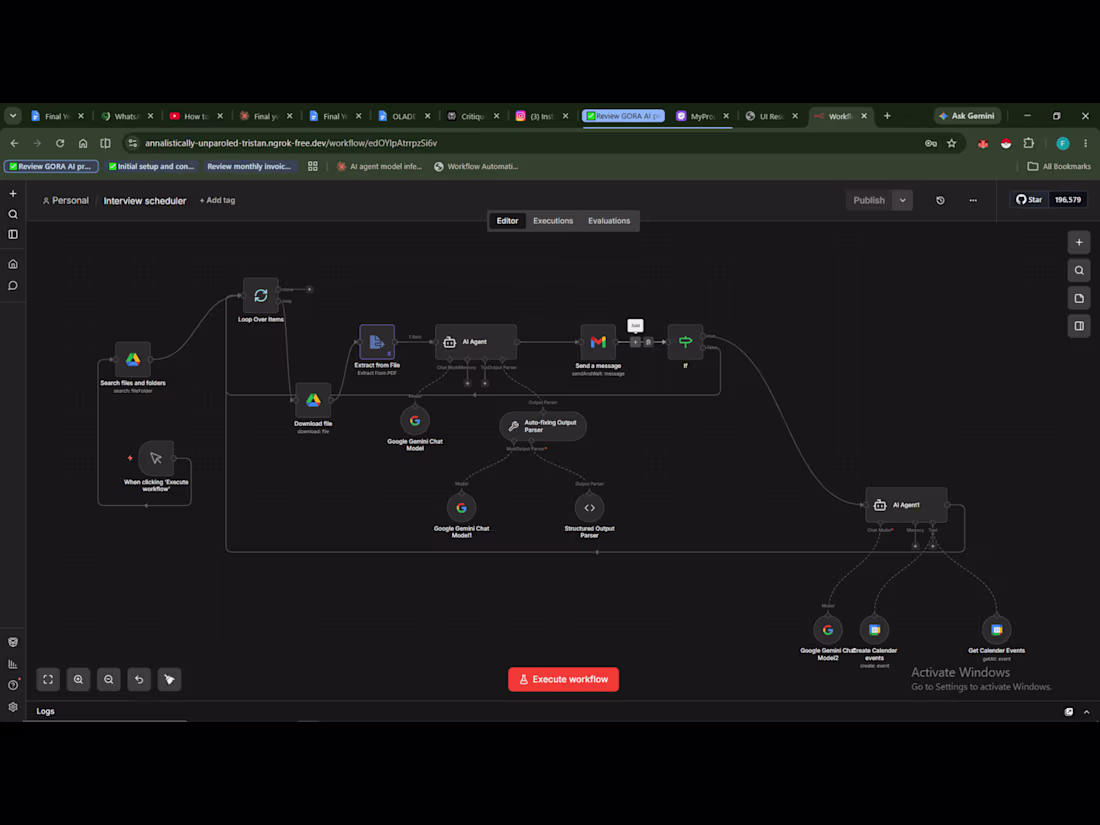
Task: Bookmark this page with the star
Action: pyautogui.click(x=951, y=143)
